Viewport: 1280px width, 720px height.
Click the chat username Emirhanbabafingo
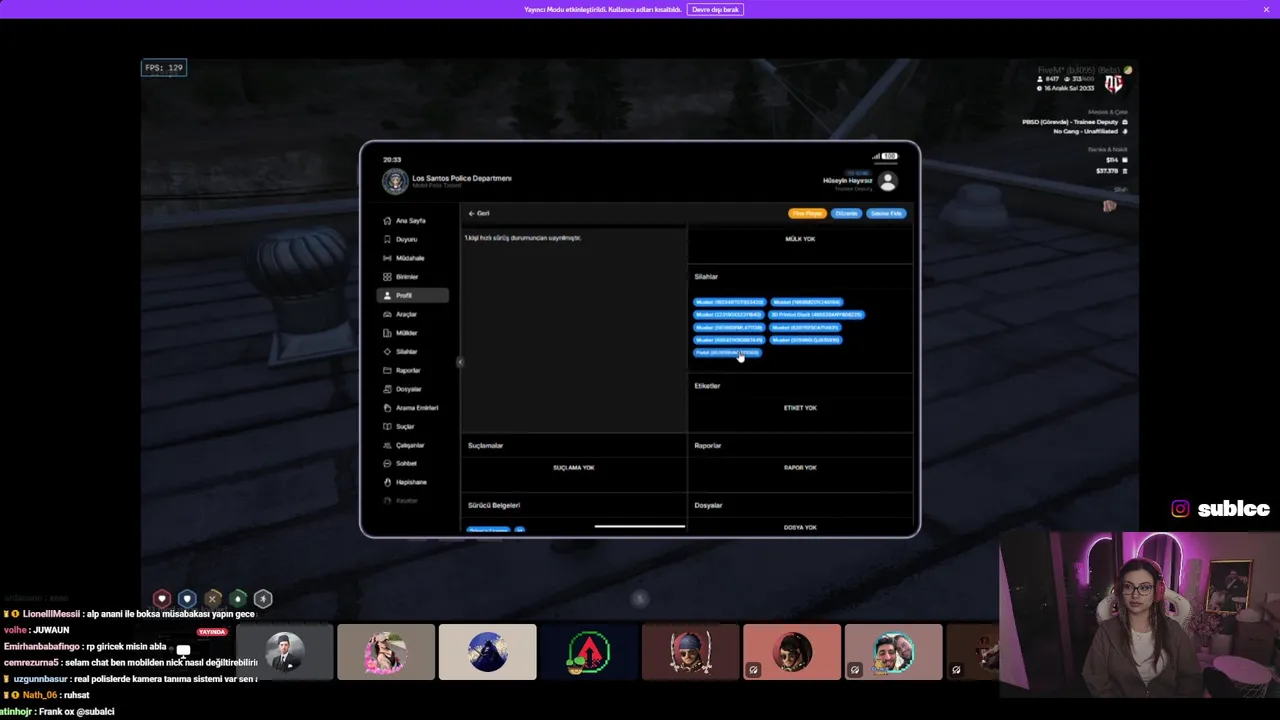tap(41, 647)
